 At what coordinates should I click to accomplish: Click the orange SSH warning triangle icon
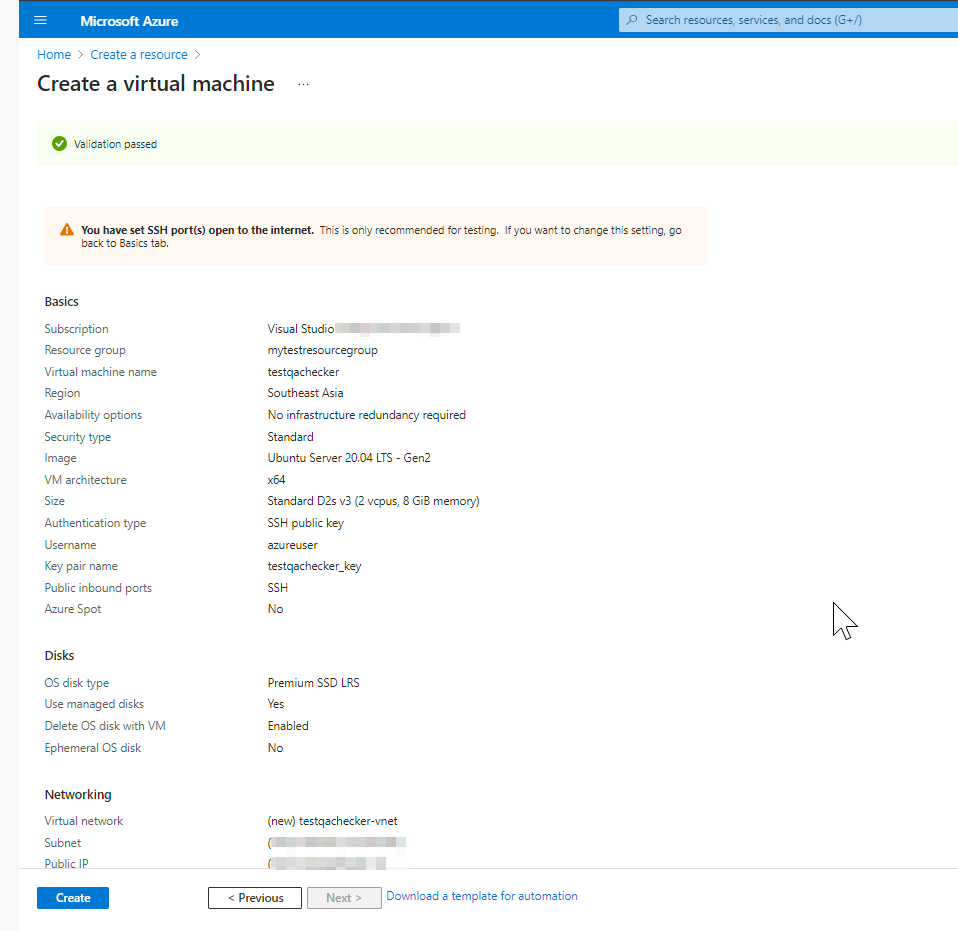tap(67, 230)
